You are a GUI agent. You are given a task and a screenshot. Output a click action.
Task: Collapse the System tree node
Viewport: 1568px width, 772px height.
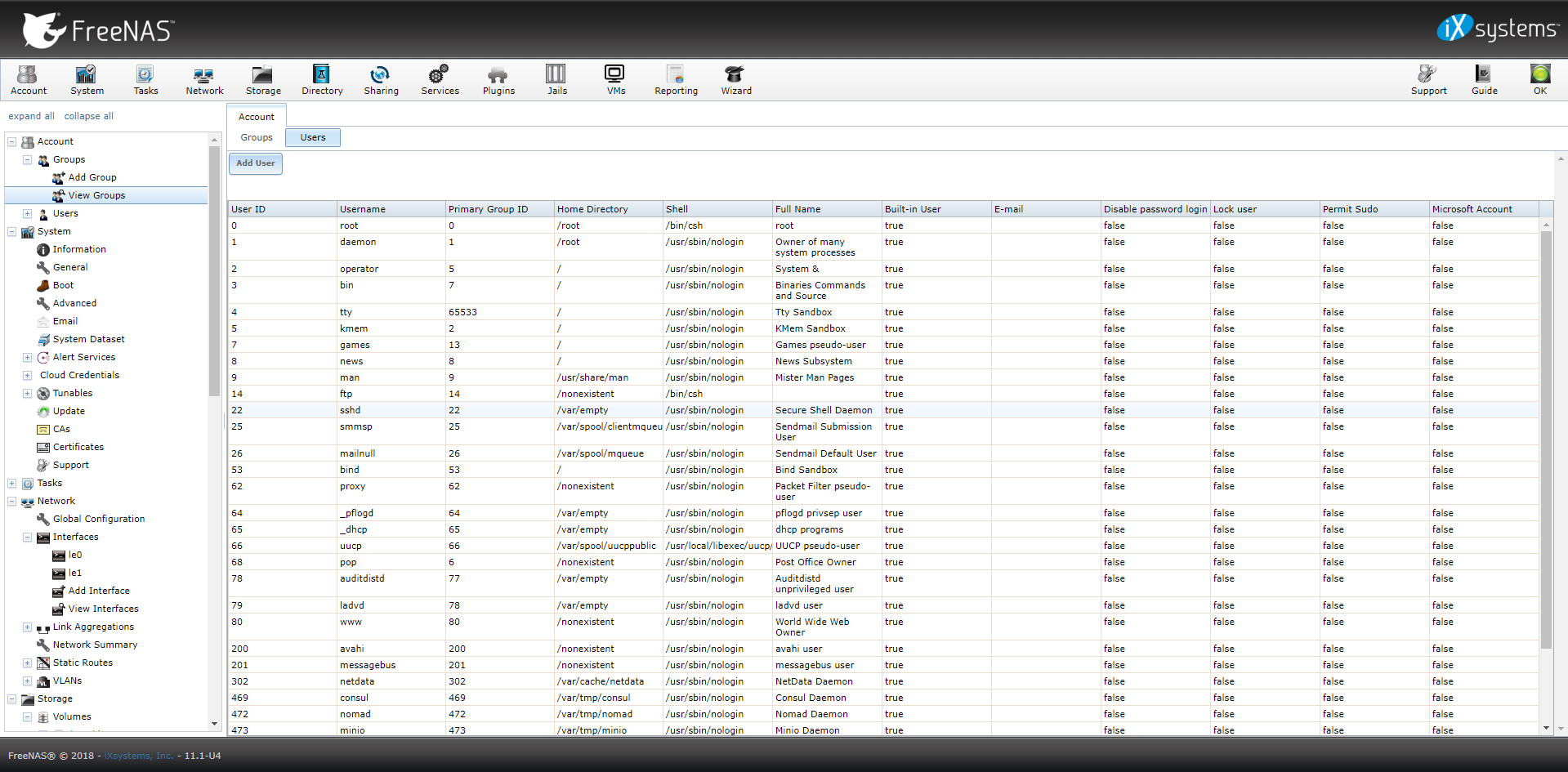12,231
